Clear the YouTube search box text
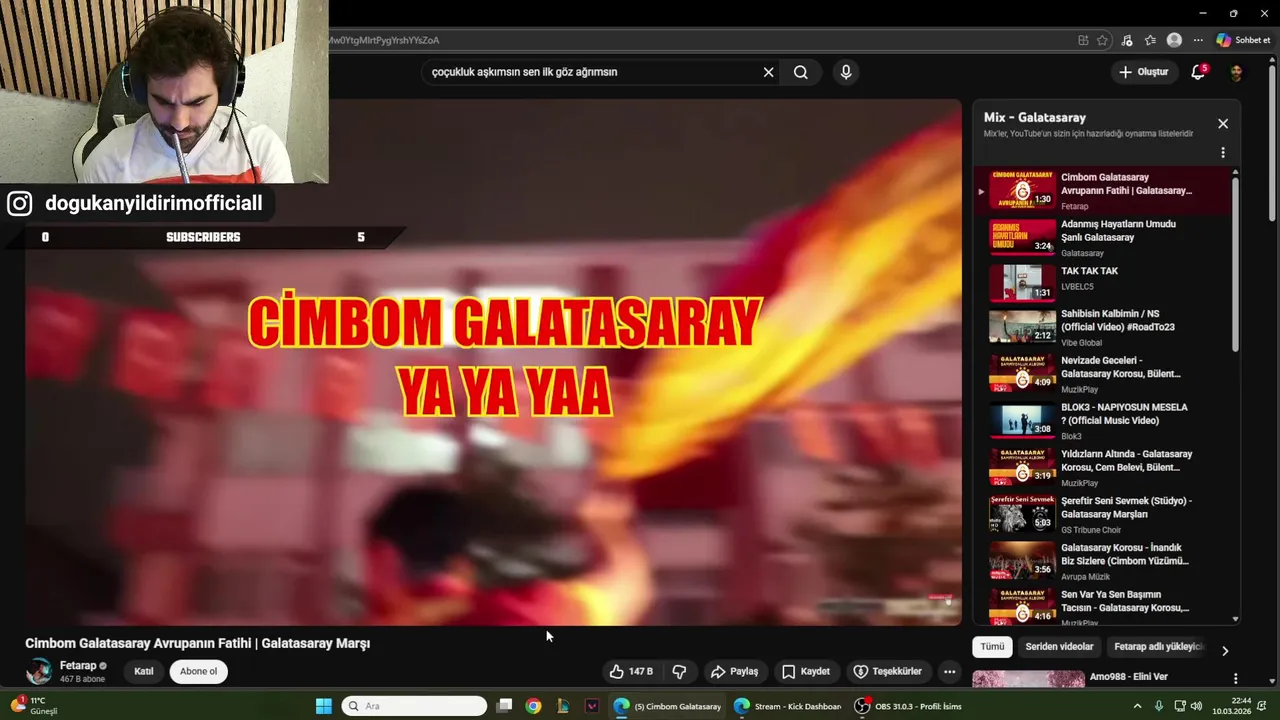Viewport: 1280px width, 720px height. [x=768, y=72]
